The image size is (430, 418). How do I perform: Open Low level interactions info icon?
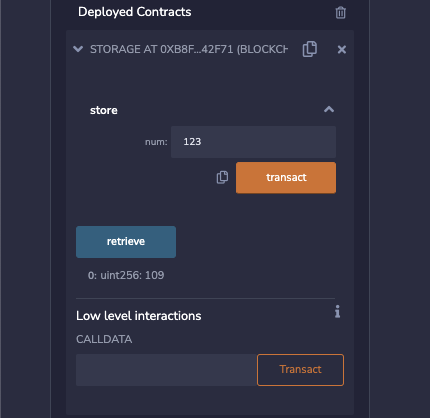pos(338,311)
